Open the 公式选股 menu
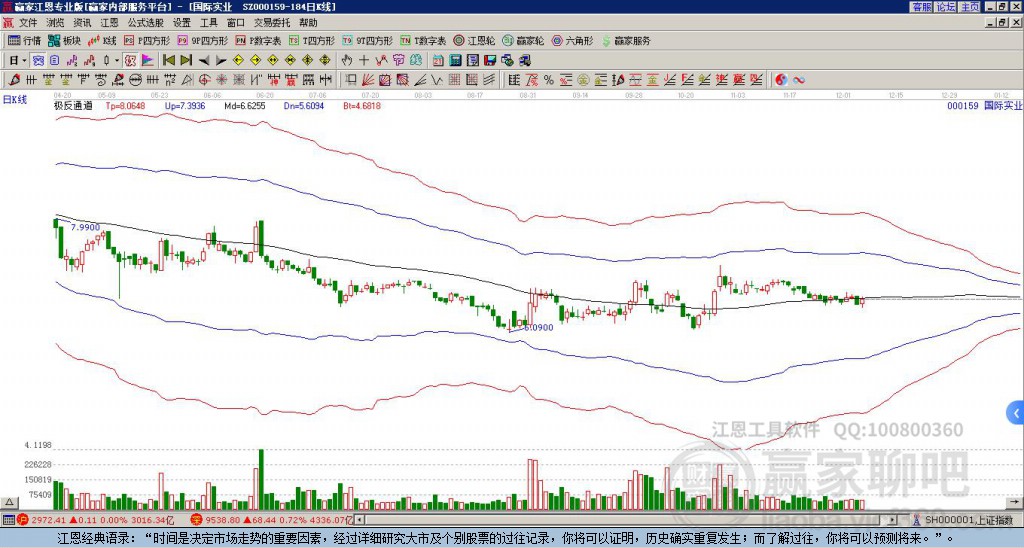Viewport: 1024px width, 548px height. [145, 21]
